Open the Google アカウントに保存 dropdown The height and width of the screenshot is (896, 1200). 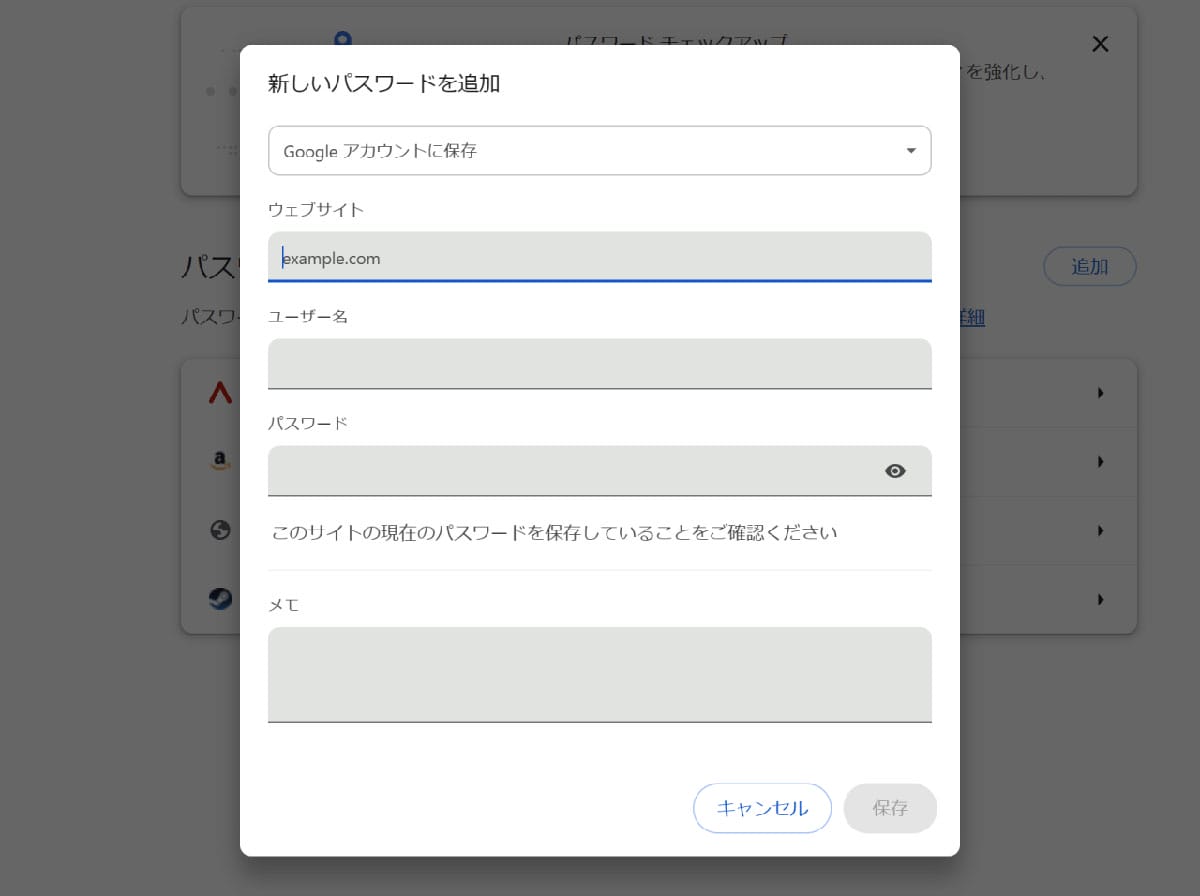click(x=600, y=151)
